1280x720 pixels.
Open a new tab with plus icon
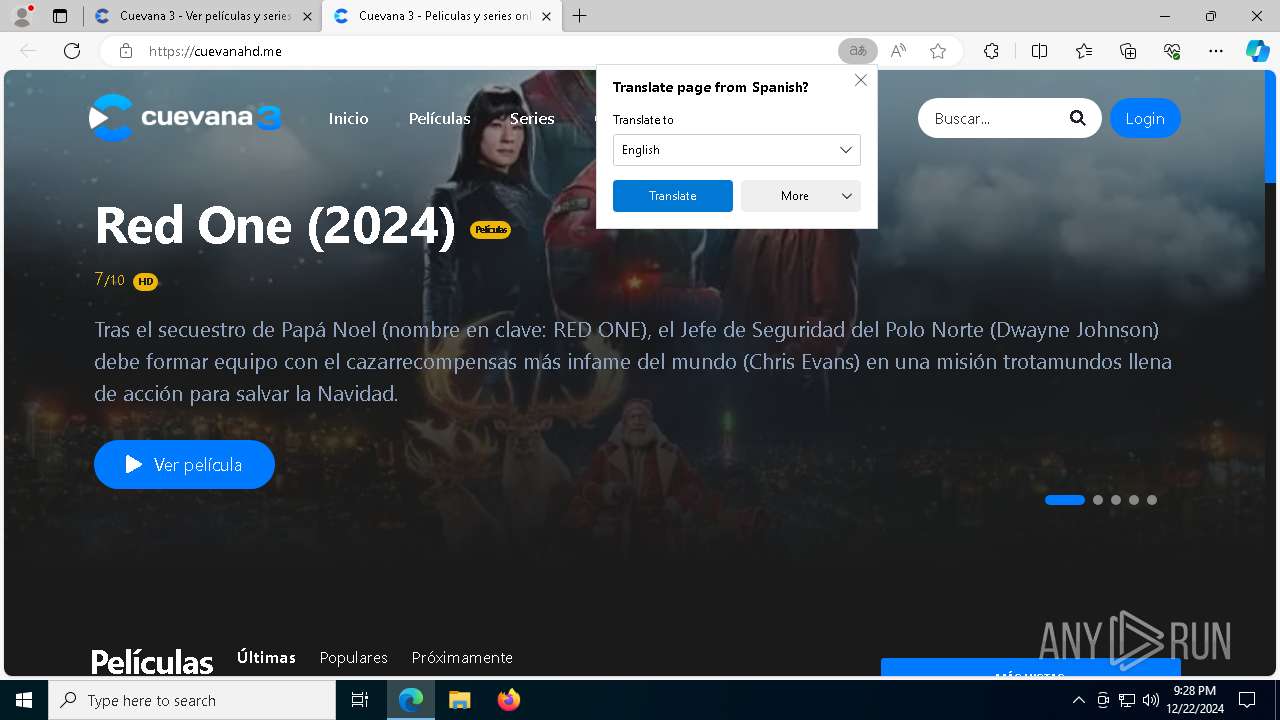coord(579,16)
